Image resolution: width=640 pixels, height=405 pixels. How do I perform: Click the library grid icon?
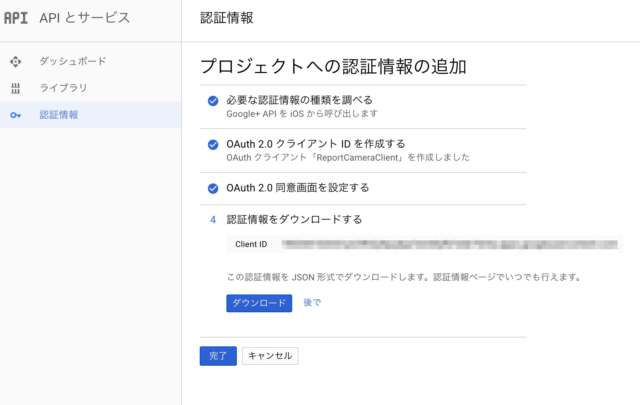[x=16, y=88]
